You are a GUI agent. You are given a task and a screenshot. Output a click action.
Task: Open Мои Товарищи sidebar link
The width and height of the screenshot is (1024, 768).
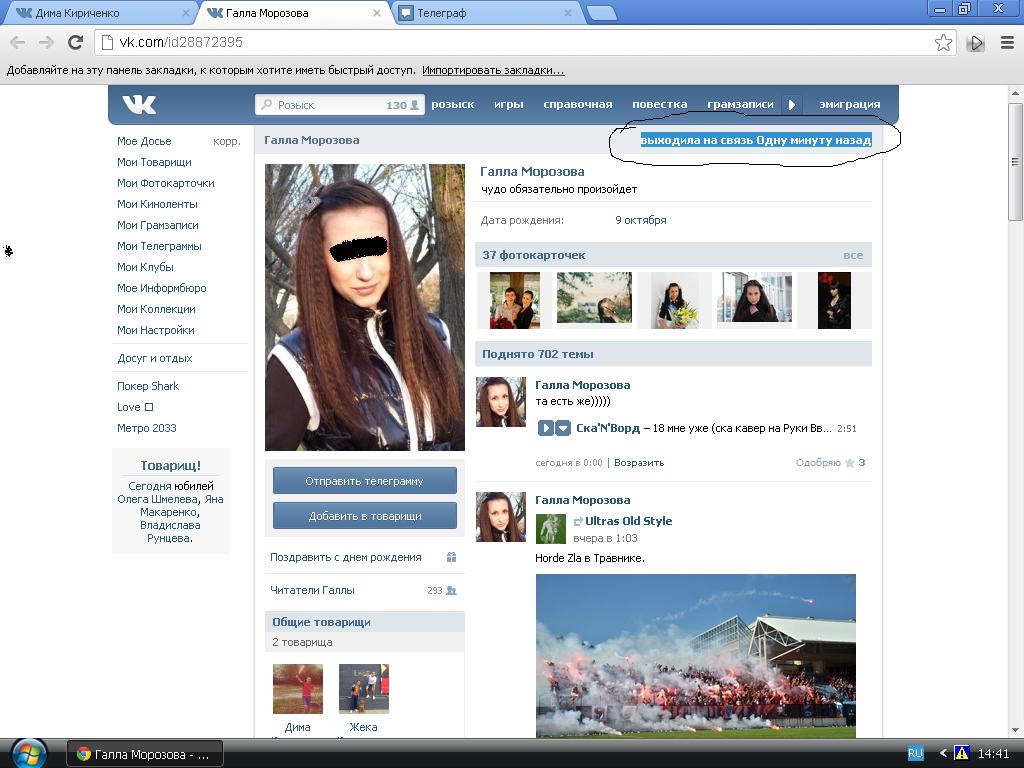(x=154, y=162)
